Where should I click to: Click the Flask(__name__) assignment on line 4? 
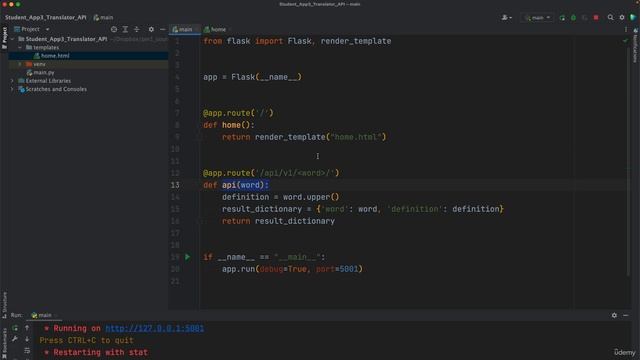pyautogui.click(x=252, y=77)
